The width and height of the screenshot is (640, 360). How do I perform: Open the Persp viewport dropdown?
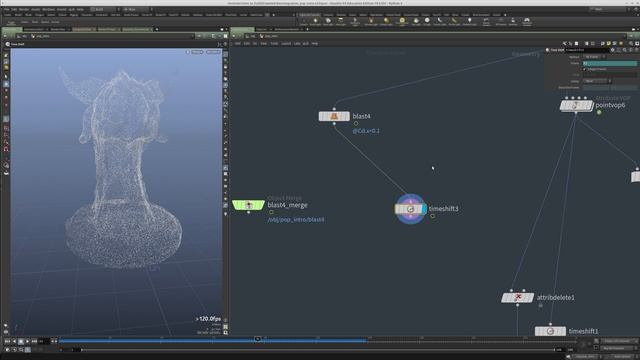tap(198, 52)
